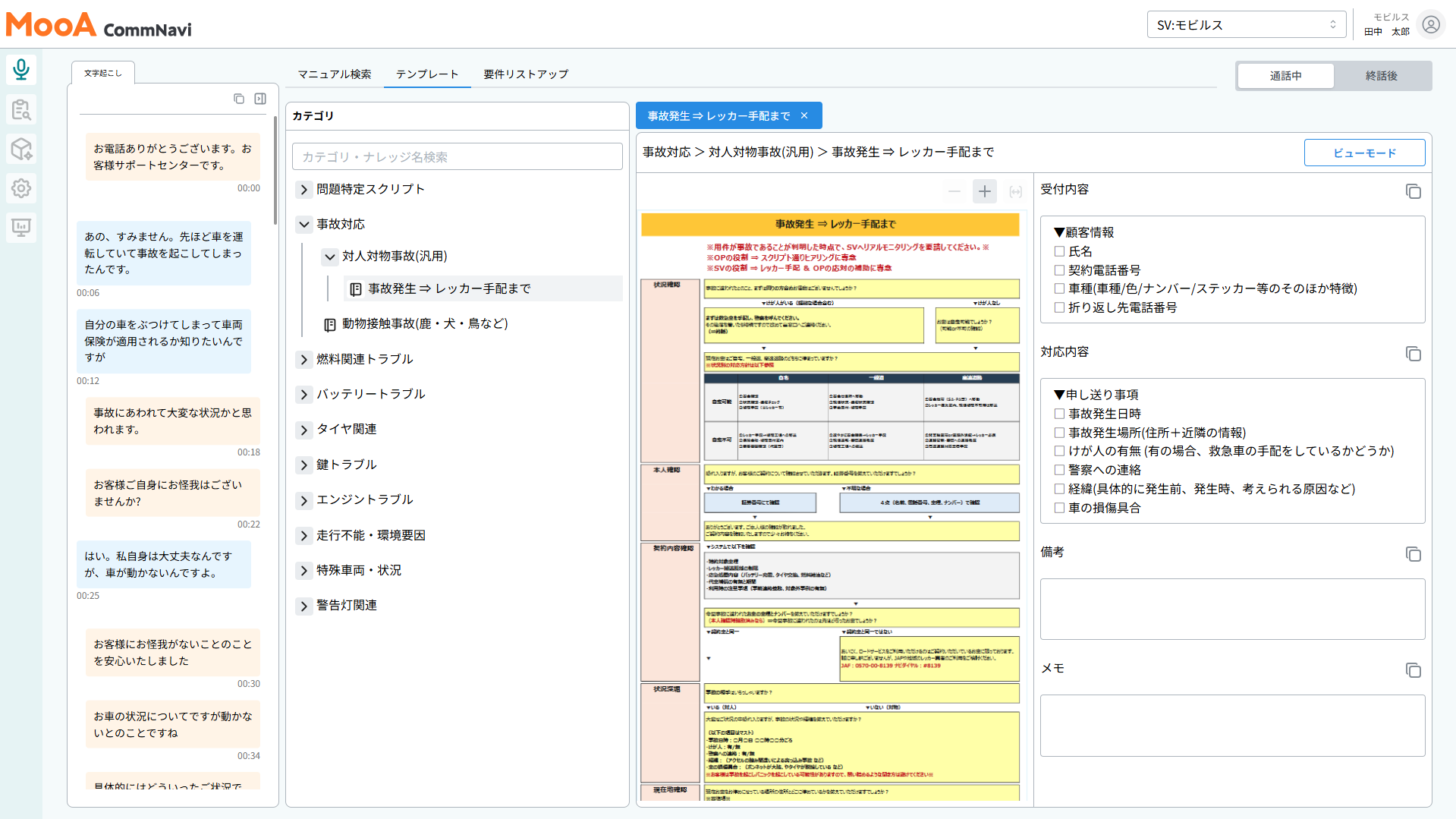Click the presentation screen sidebar icon
The image size is (1456, 819).
coord(21,227)
